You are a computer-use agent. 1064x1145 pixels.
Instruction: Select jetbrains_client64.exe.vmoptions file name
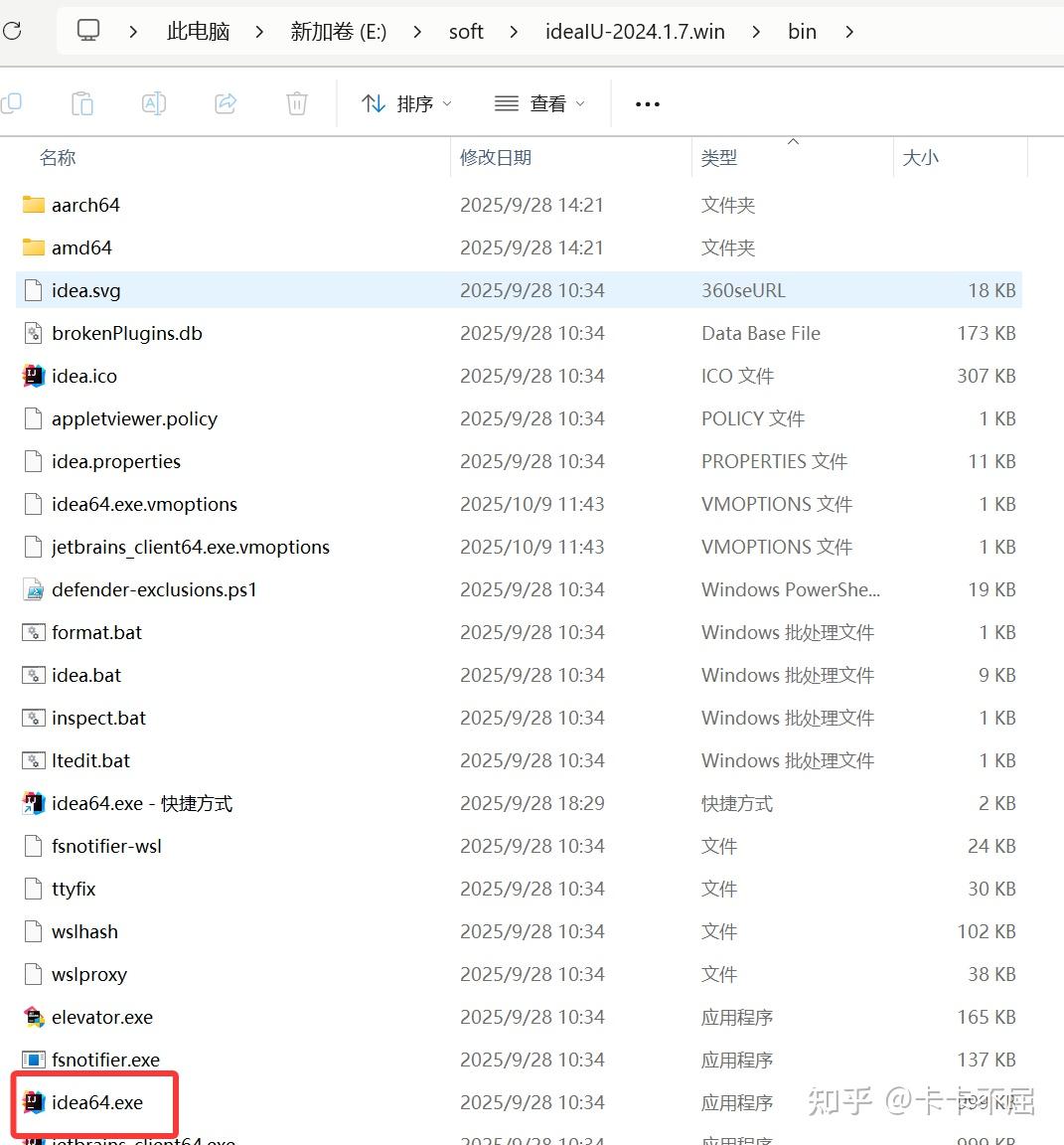(191, 547)
